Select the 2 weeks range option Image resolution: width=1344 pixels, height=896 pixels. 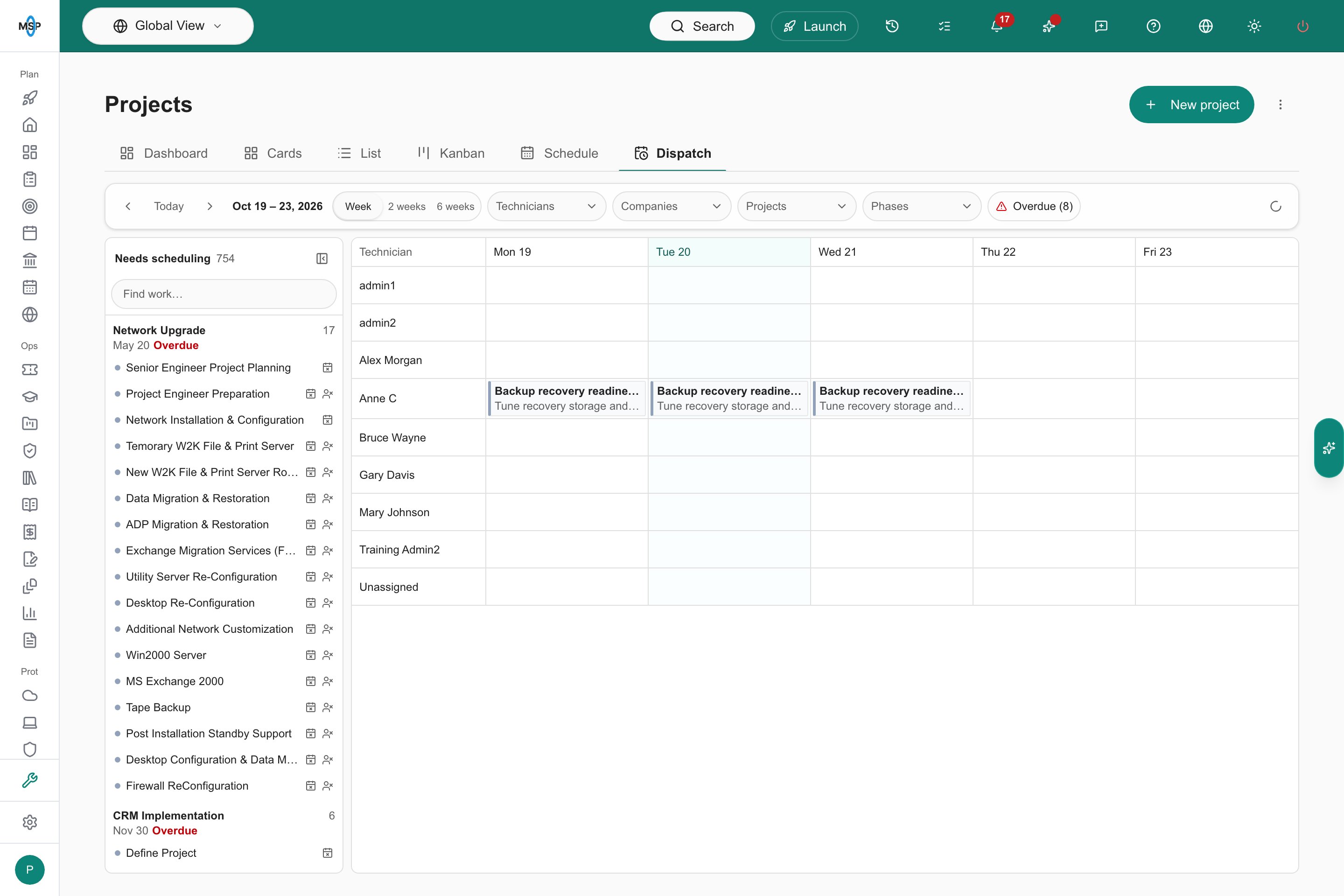click(406, 206)
